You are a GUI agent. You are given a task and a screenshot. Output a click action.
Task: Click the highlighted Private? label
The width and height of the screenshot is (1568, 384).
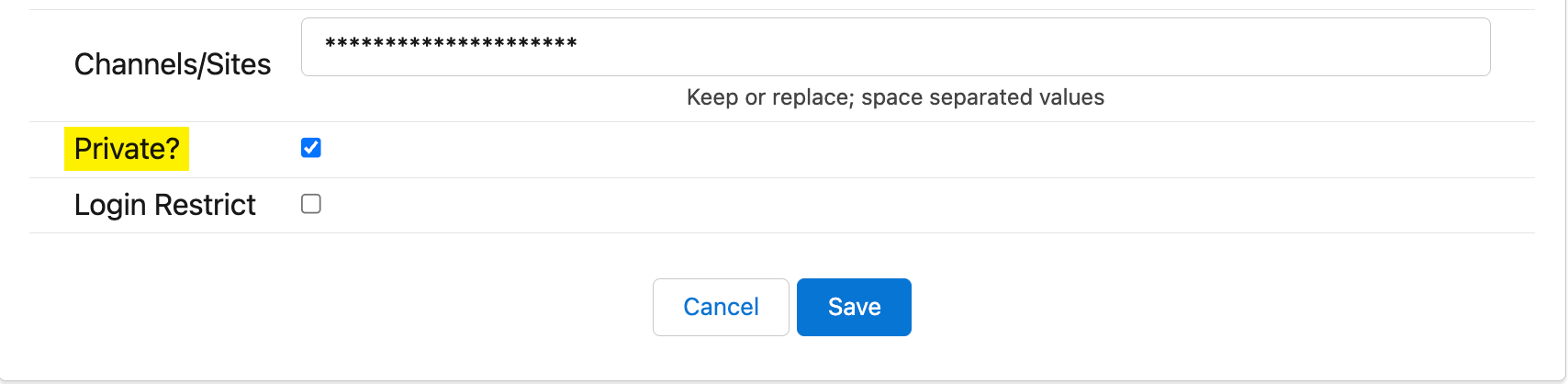127,149
